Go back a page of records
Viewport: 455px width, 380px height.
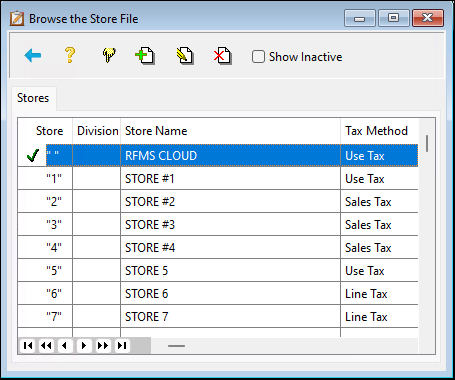(x=46, y=345)
